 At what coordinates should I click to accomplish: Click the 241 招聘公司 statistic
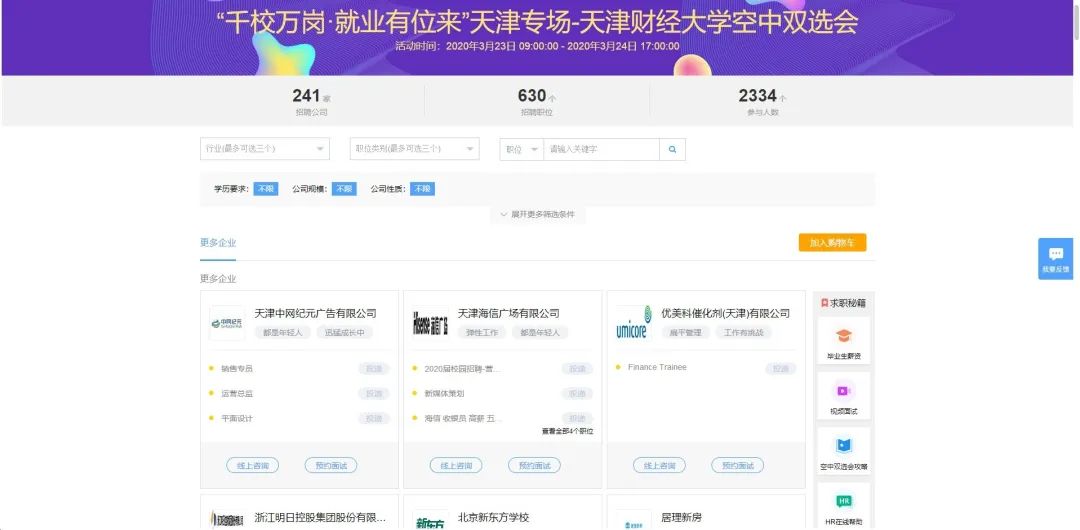tap(311, 101)
